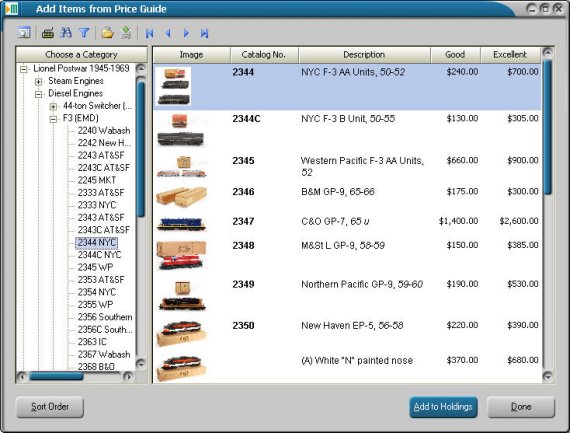Go to the previous record arrow
Image resolution: width=570 pixels, height=433 pixels.
168,33
